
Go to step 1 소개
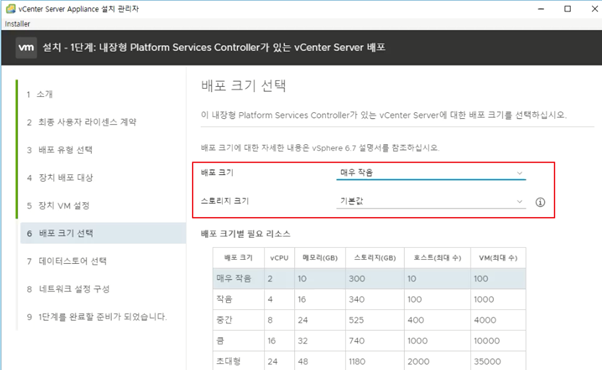40,94
